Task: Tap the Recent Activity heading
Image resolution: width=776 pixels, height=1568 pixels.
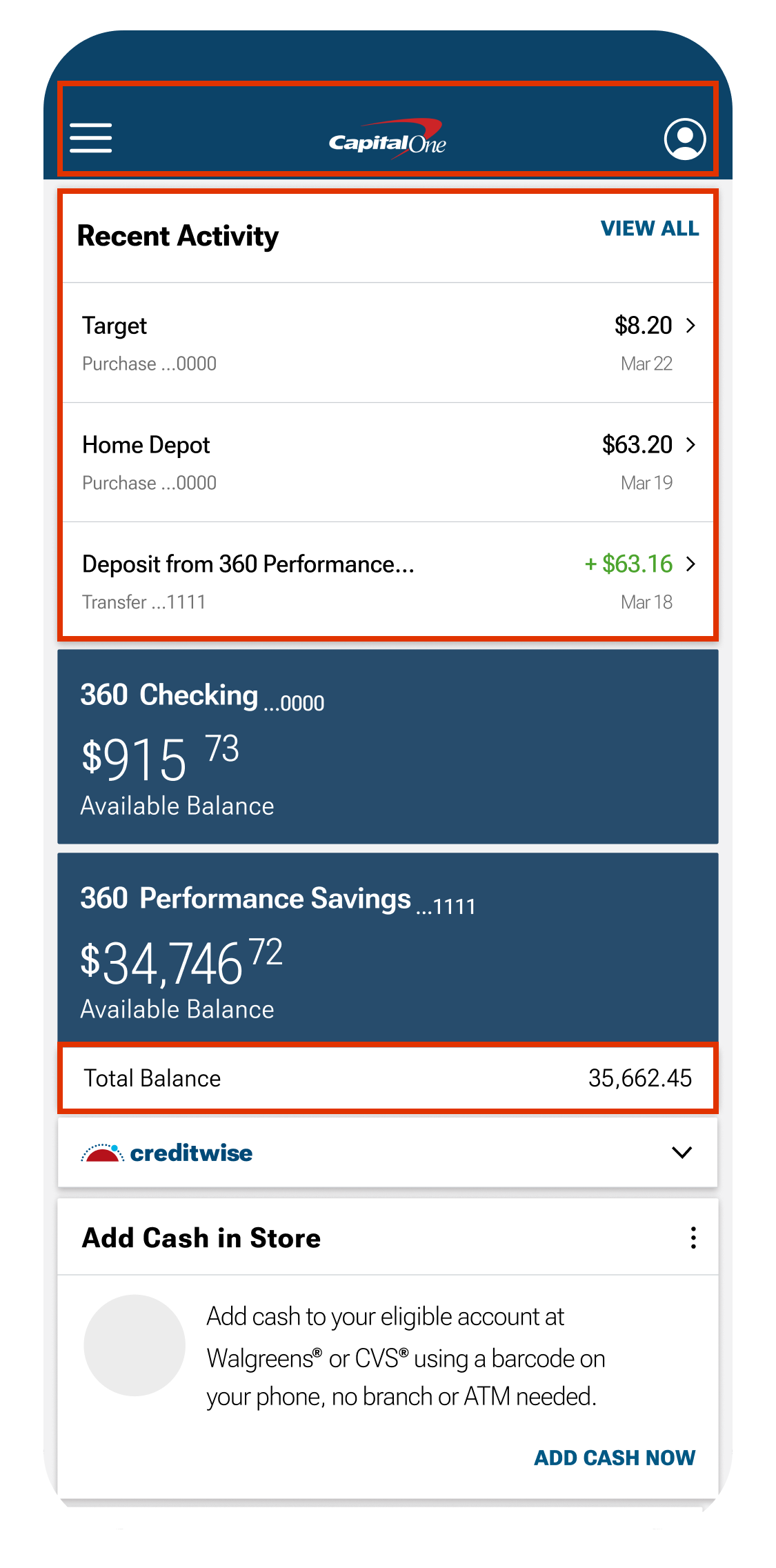Action: pyautogui.click(x=178, y=236)
